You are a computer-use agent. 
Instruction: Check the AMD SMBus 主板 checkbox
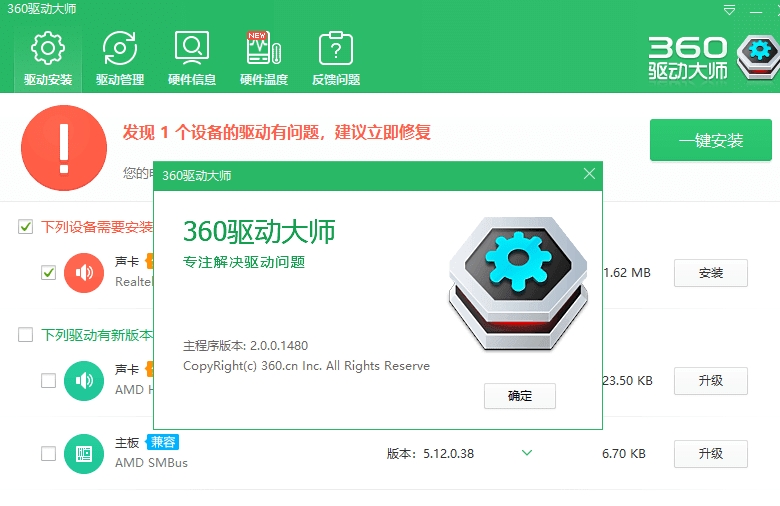pyautogui.click(x=48, y=453)
